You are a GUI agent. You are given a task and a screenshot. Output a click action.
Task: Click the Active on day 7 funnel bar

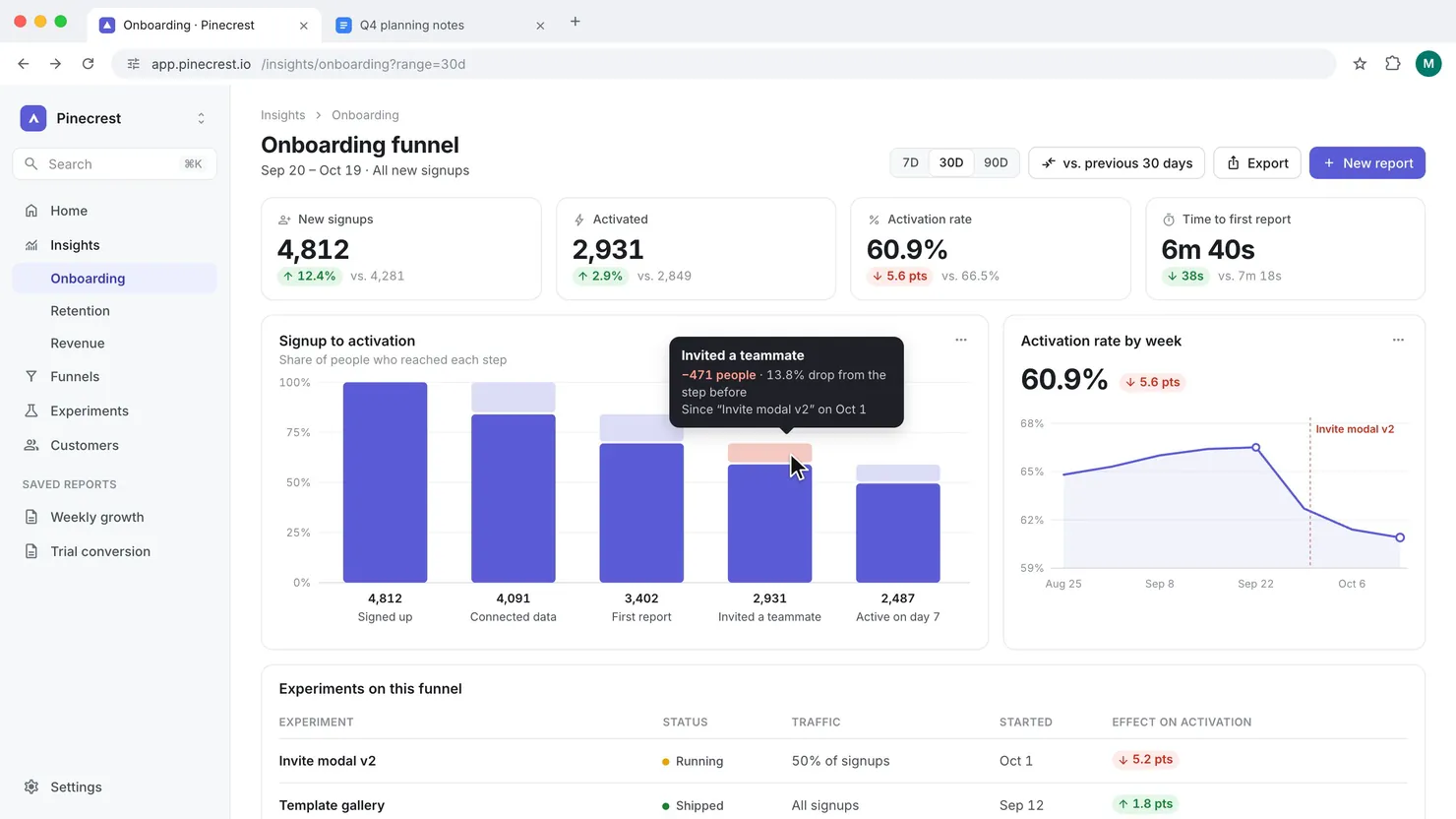coord(898,533)
